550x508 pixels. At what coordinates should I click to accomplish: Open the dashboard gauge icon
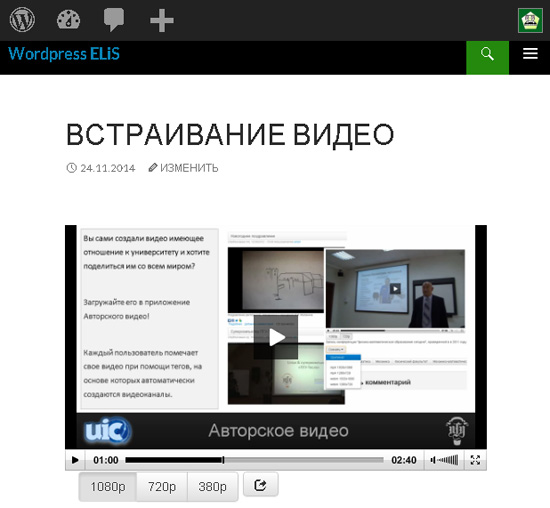click(x=68, y=20)
